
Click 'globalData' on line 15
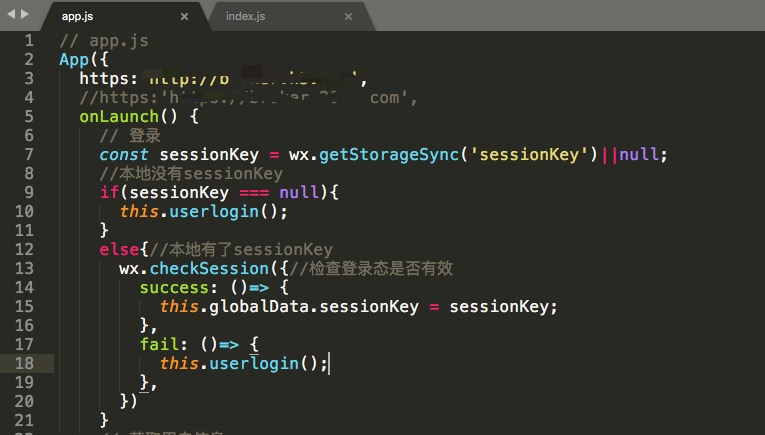(259, 307)
